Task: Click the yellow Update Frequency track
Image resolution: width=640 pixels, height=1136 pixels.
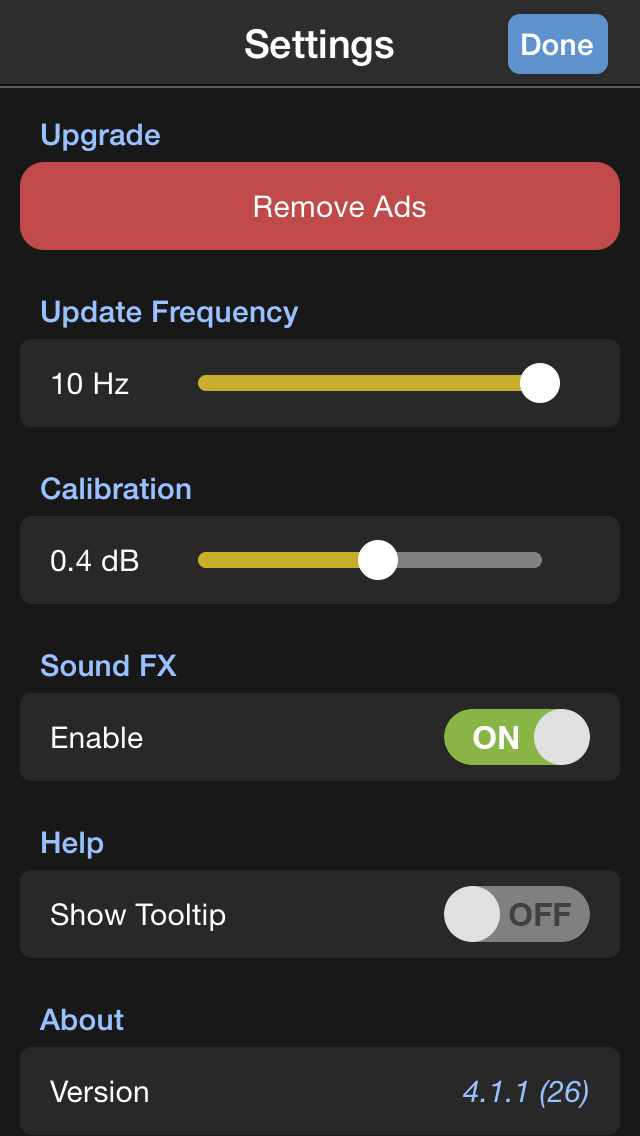Action: 360,383
